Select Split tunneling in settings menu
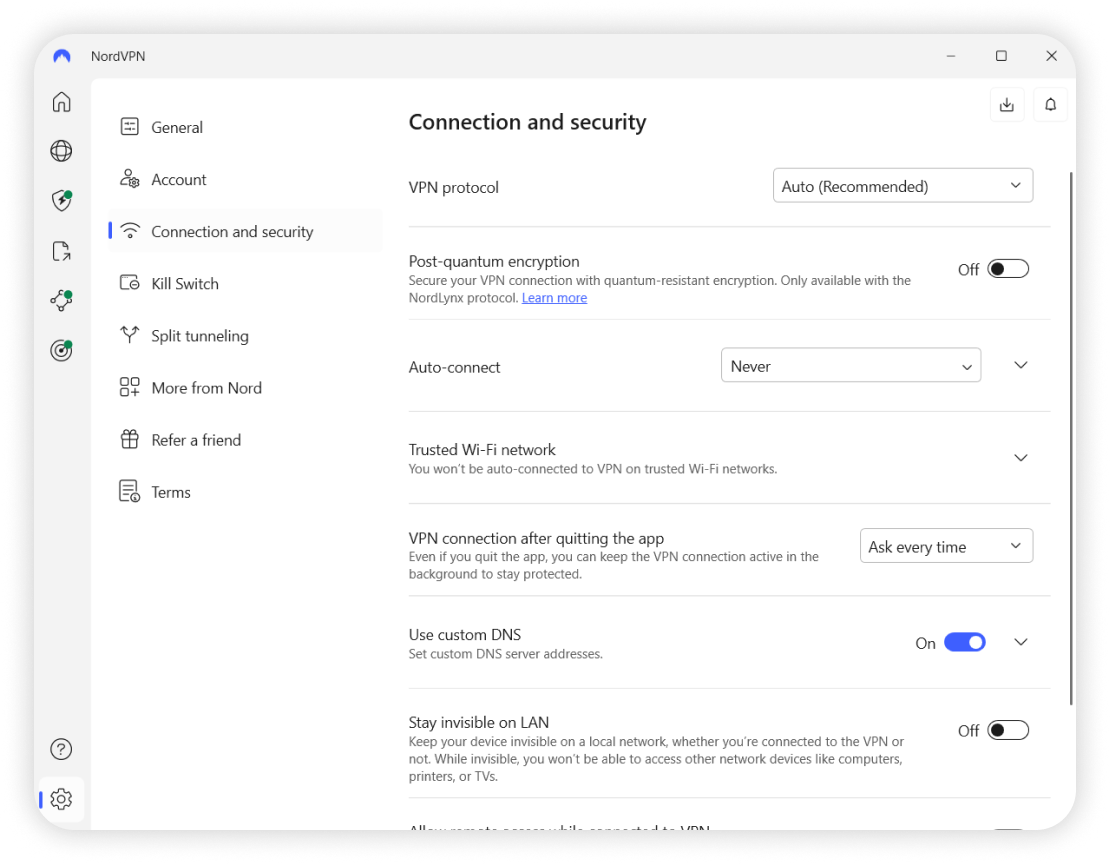 (x=199, y=336)
